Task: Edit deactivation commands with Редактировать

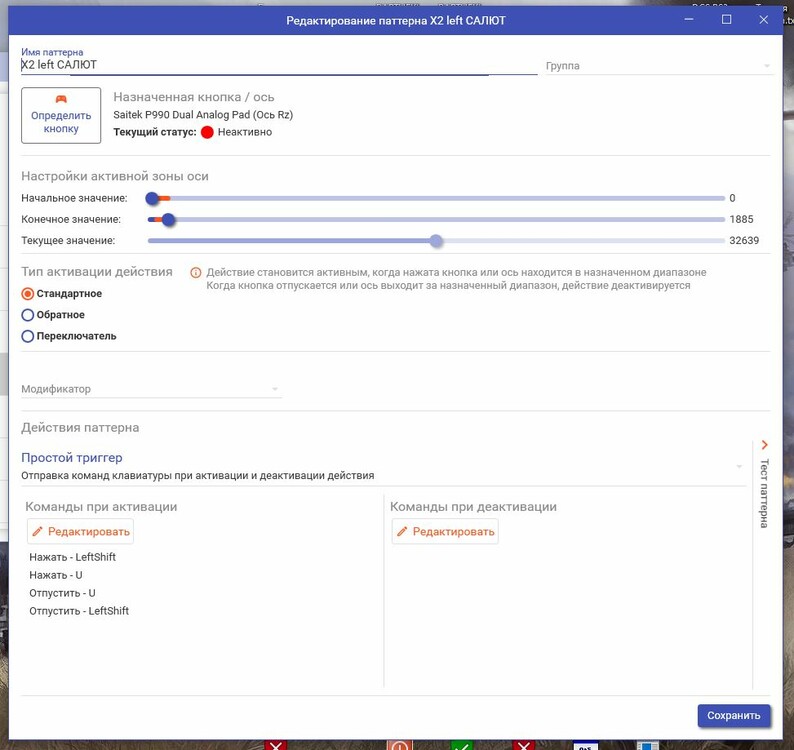Action: pos(445,531)
